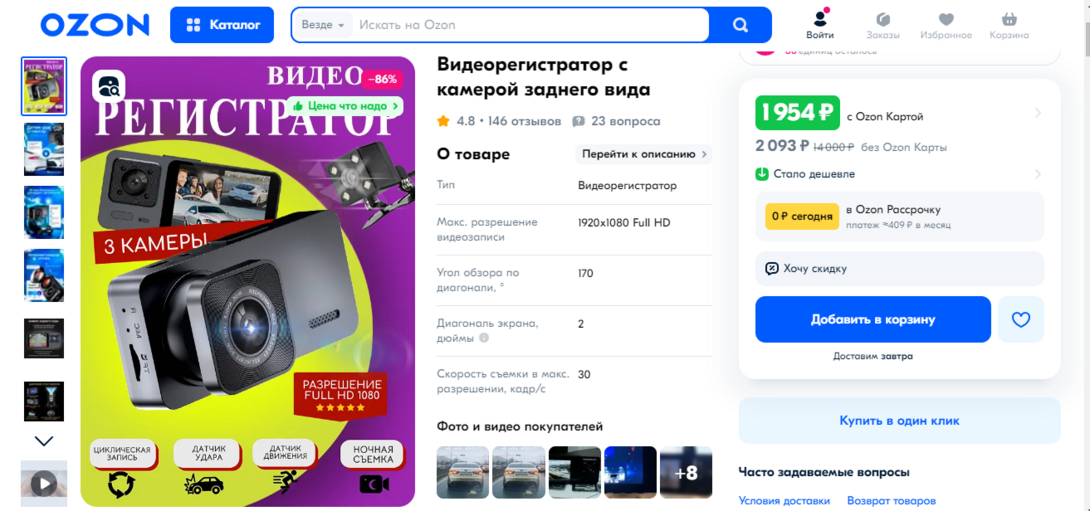Click the OZON logo

(x=95, y=25)
